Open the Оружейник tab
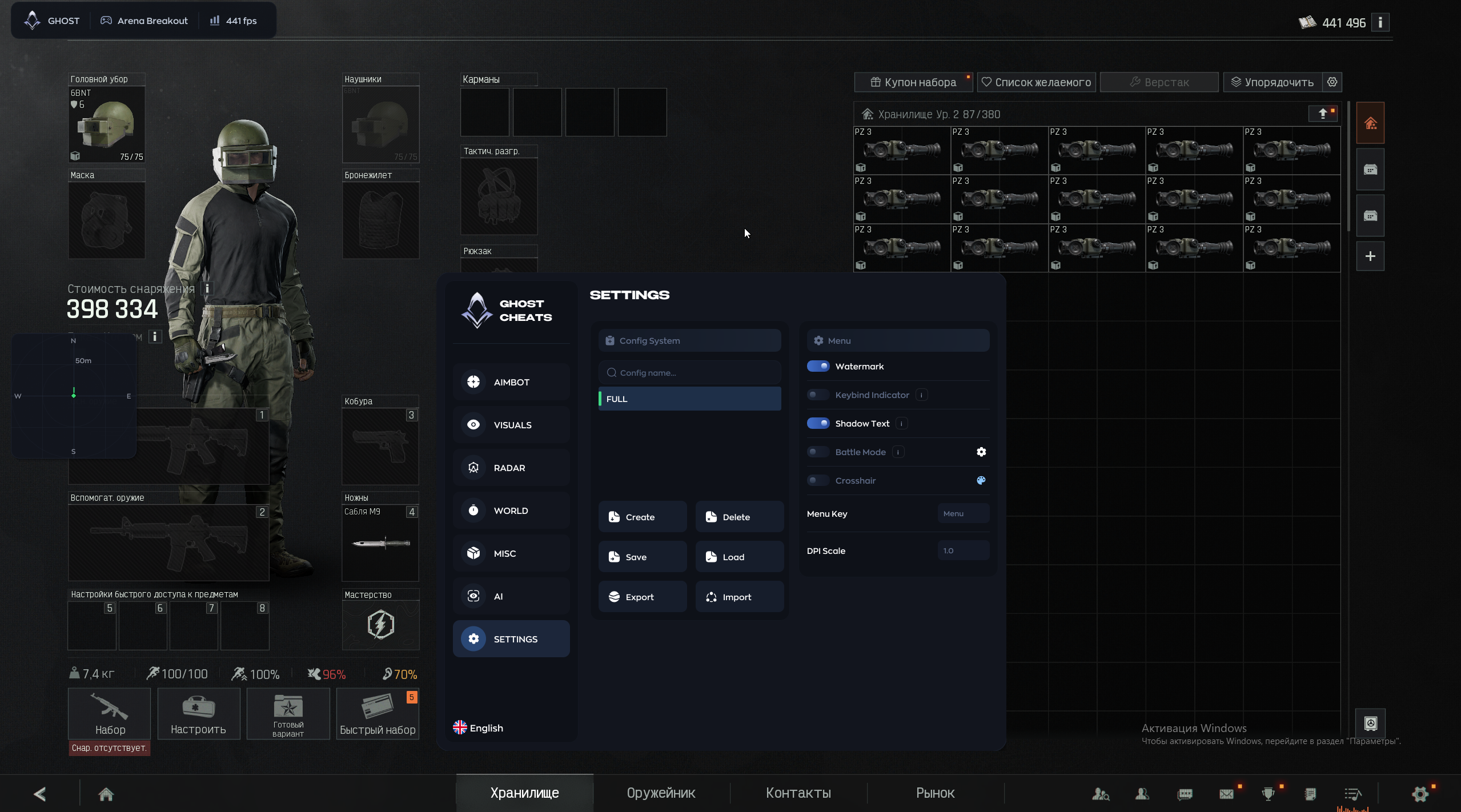This screenshot has width=1461, height=812. (661, 793)
